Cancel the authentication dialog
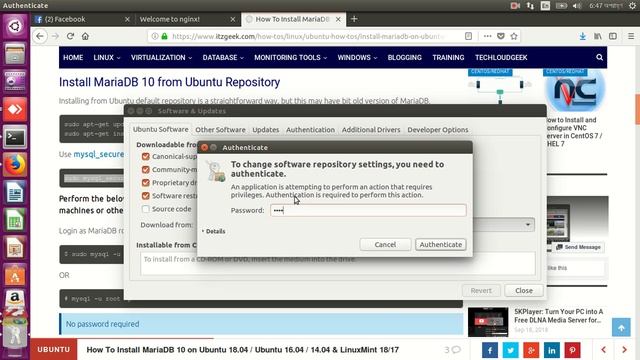Screen dimensions: 640x360 pos(385,244)
